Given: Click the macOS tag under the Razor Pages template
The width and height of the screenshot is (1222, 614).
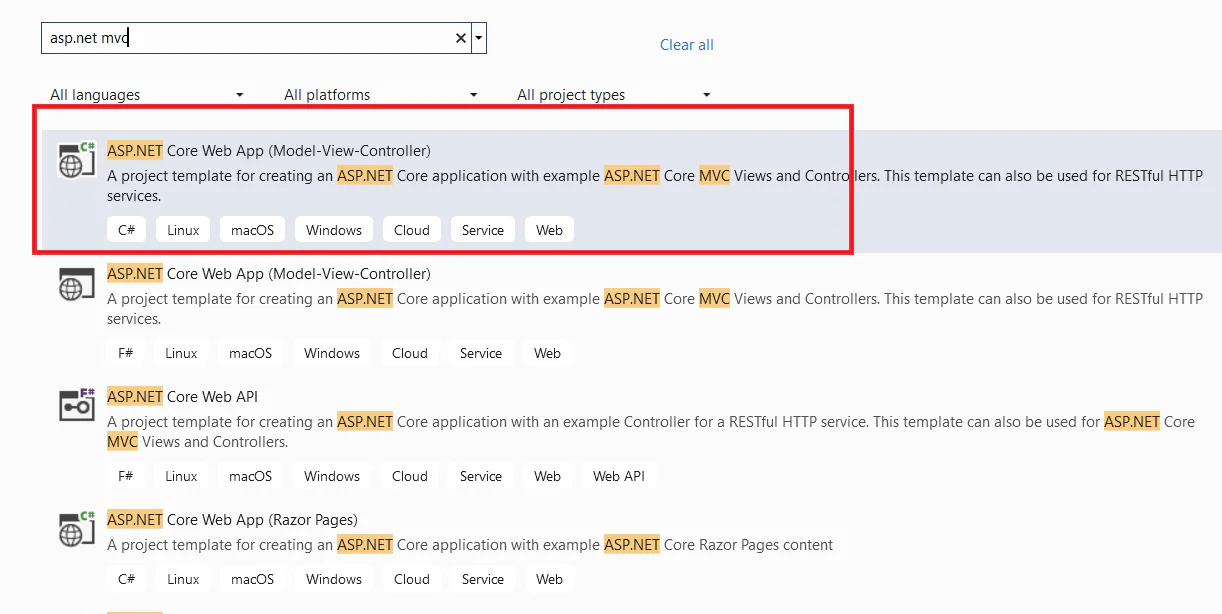Looking at the screenshot, I should click(252, 579).
